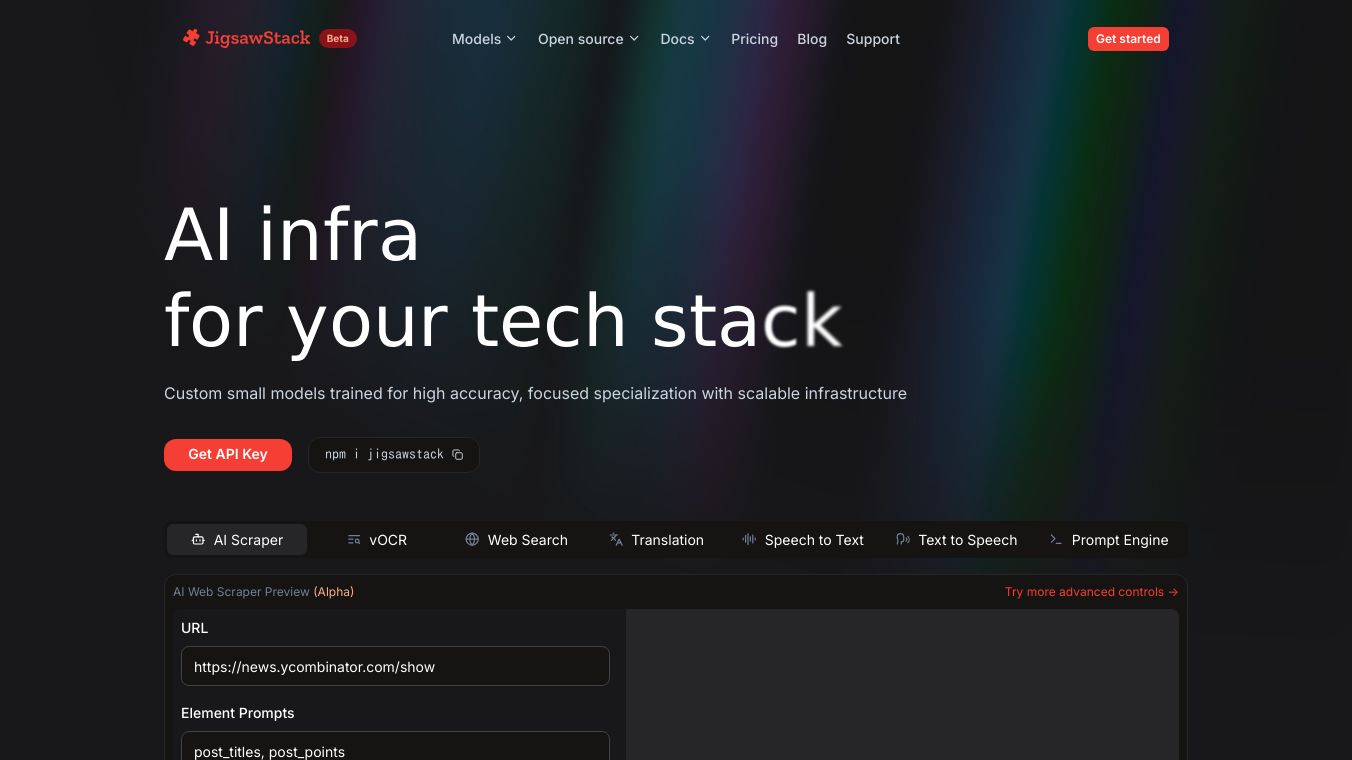Click the npm i jigsawstack command box
The height and width of the screenshot is (760, 1352).
[394, 454]
